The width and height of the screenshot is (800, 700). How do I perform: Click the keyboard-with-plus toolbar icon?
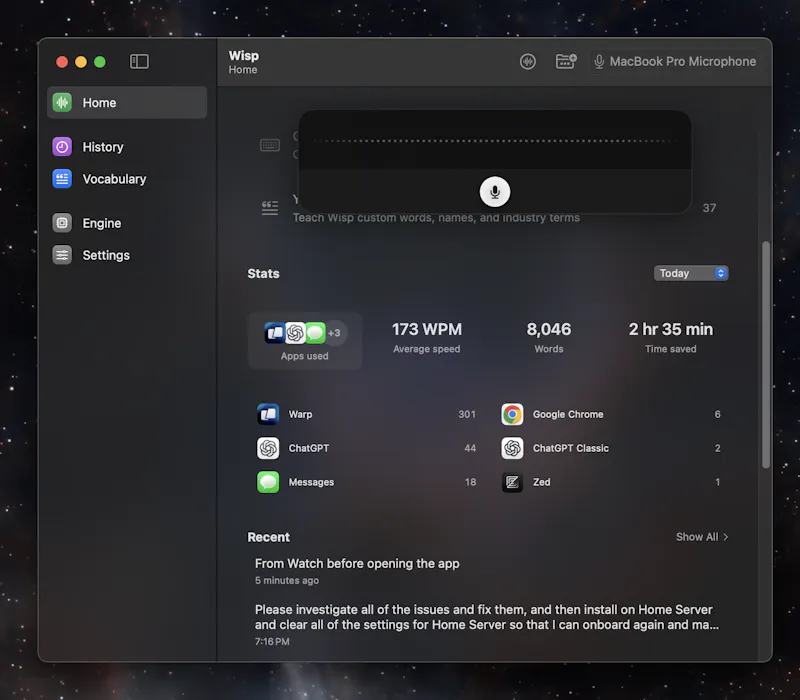pyautogui.click(x=566, y=61)
